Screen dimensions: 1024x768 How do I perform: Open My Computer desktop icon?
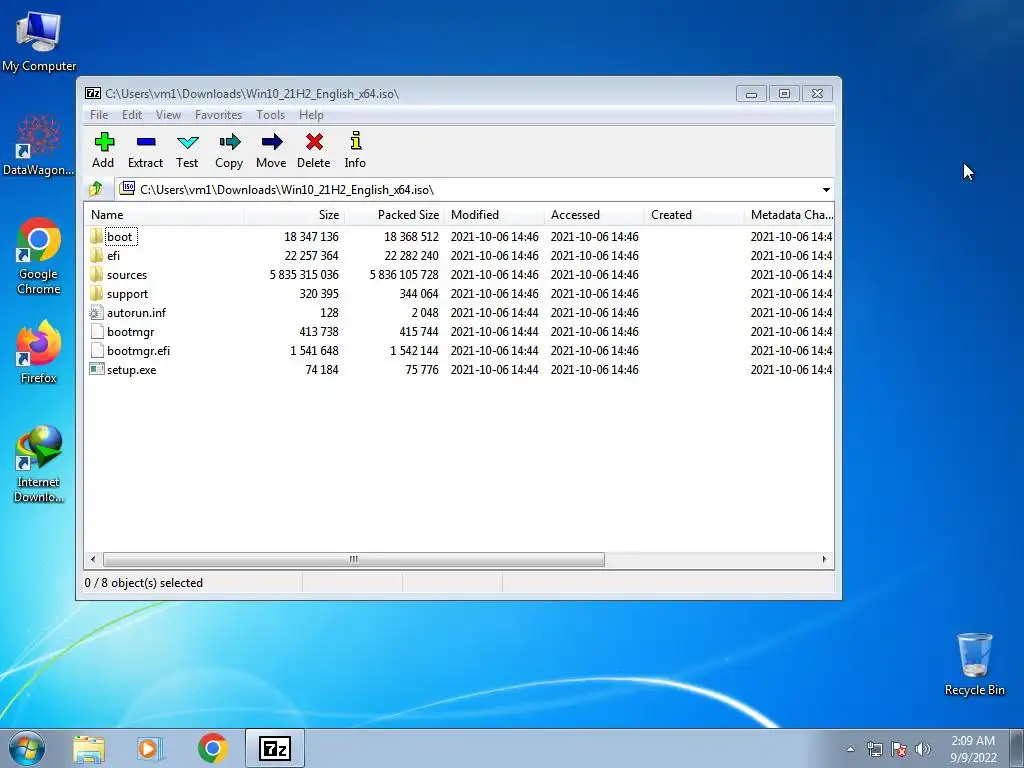39,41
